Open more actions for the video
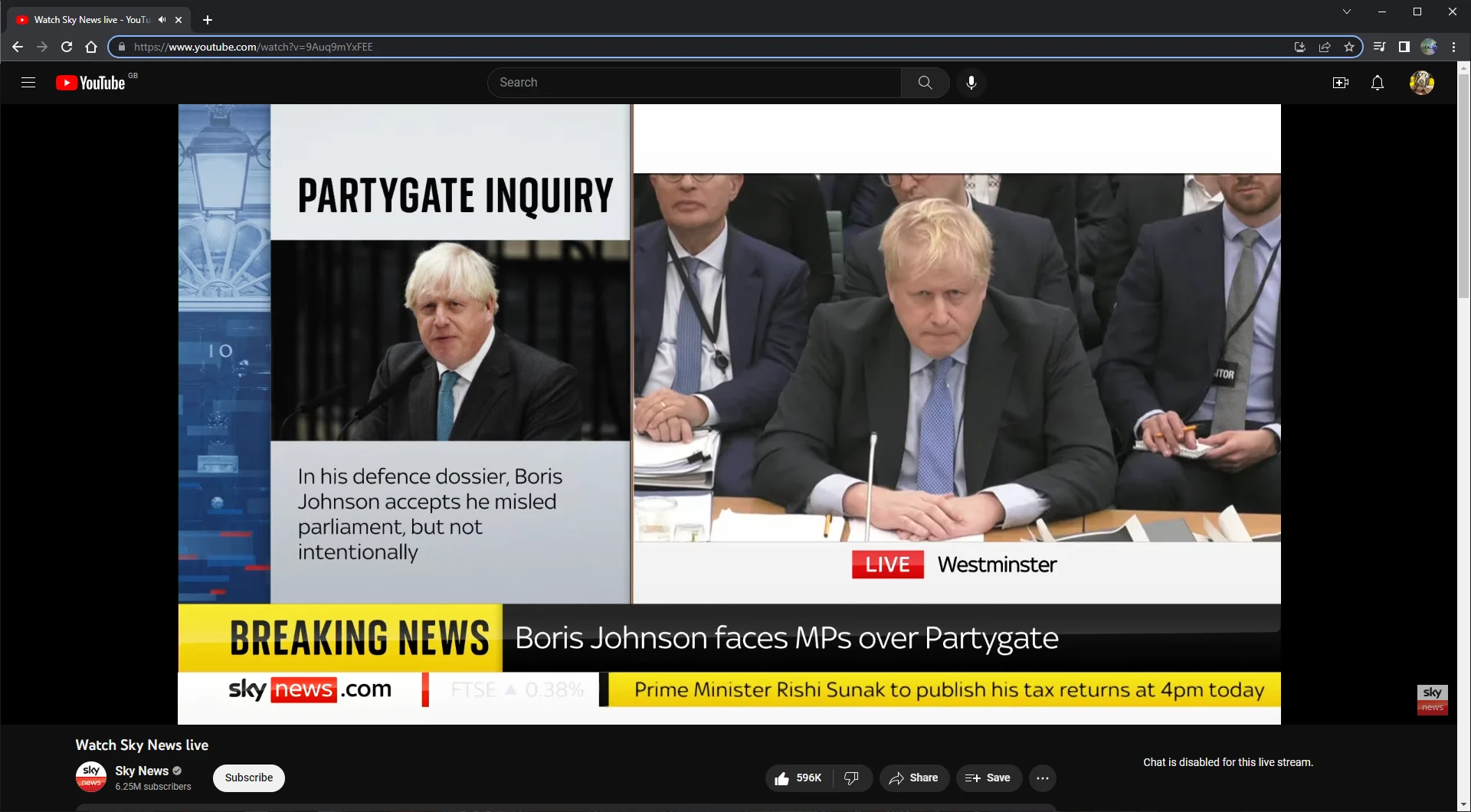 point(1043,778)
